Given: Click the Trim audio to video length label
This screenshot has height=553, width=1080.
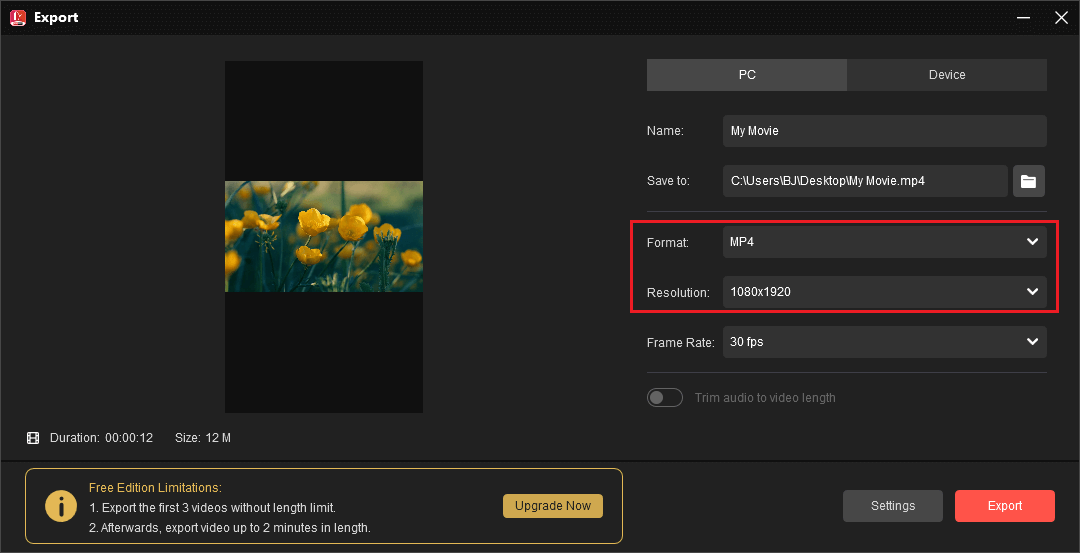Looking at the screenshot, I should tap(765, 398).
